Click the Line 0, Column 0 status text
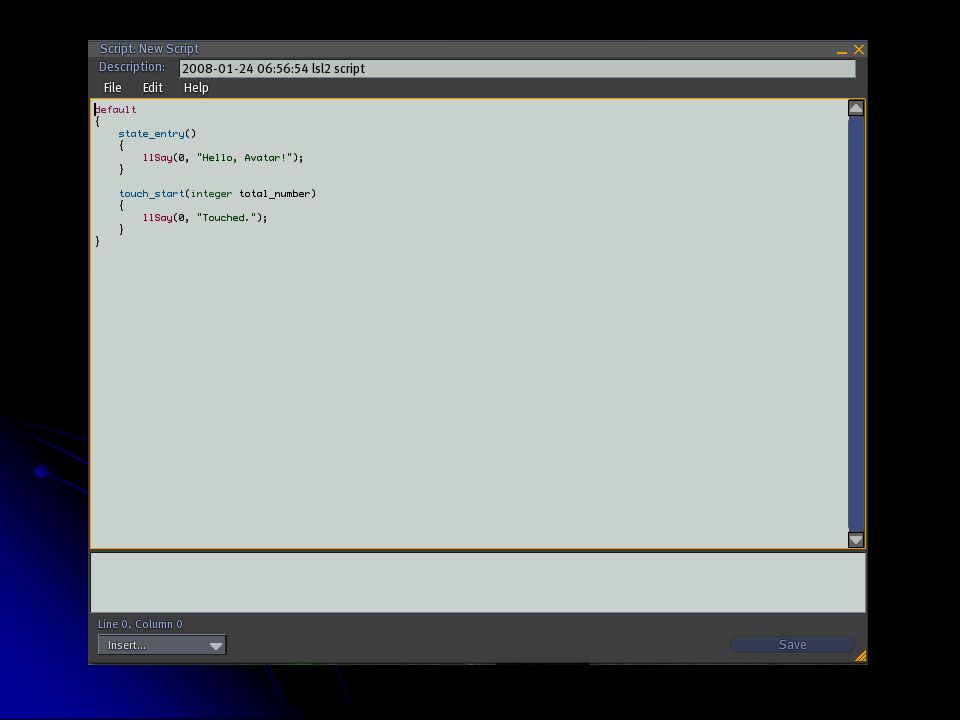 (x=140, y=624)
